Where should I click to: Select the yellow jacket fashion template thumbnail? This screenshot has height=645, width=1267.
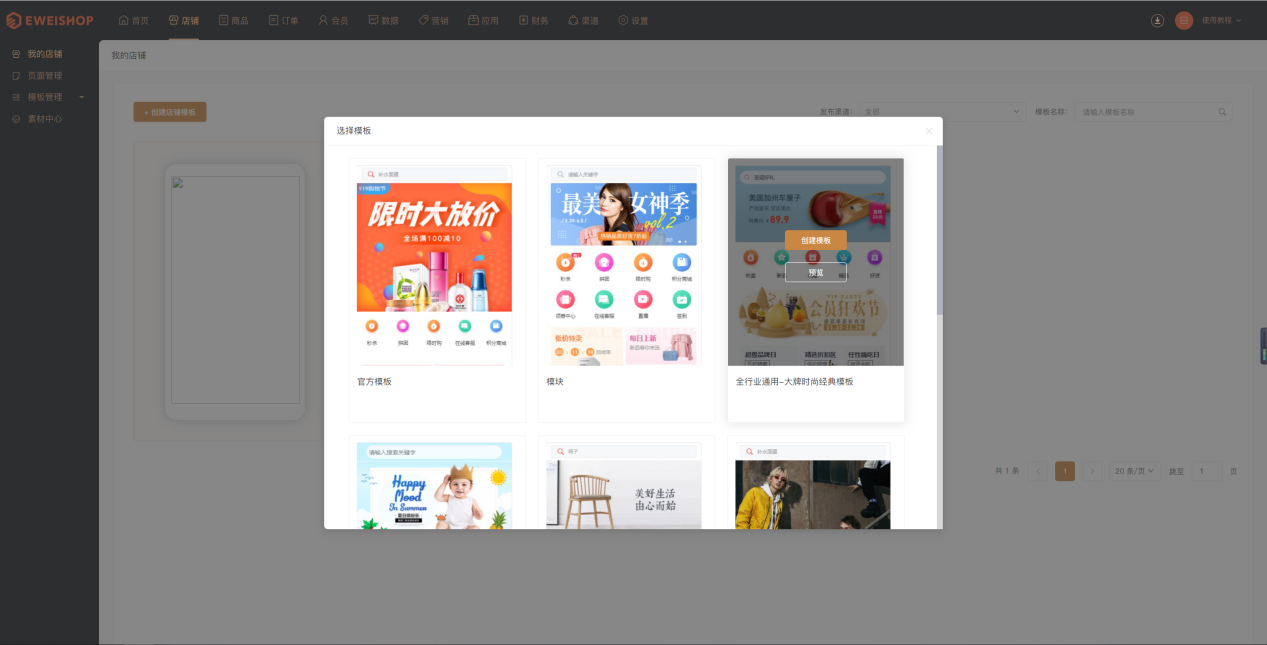pyautogui.click(x=813, y=486)
